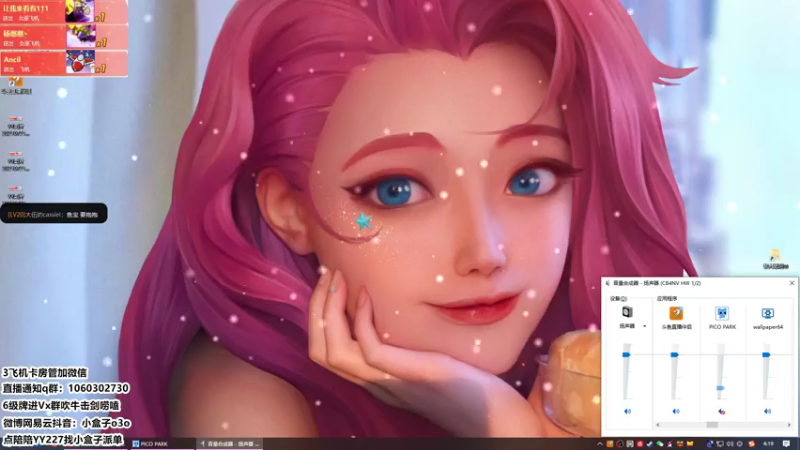
Task: Click the wallpaper64 volume slider handle
Action: 766,354
